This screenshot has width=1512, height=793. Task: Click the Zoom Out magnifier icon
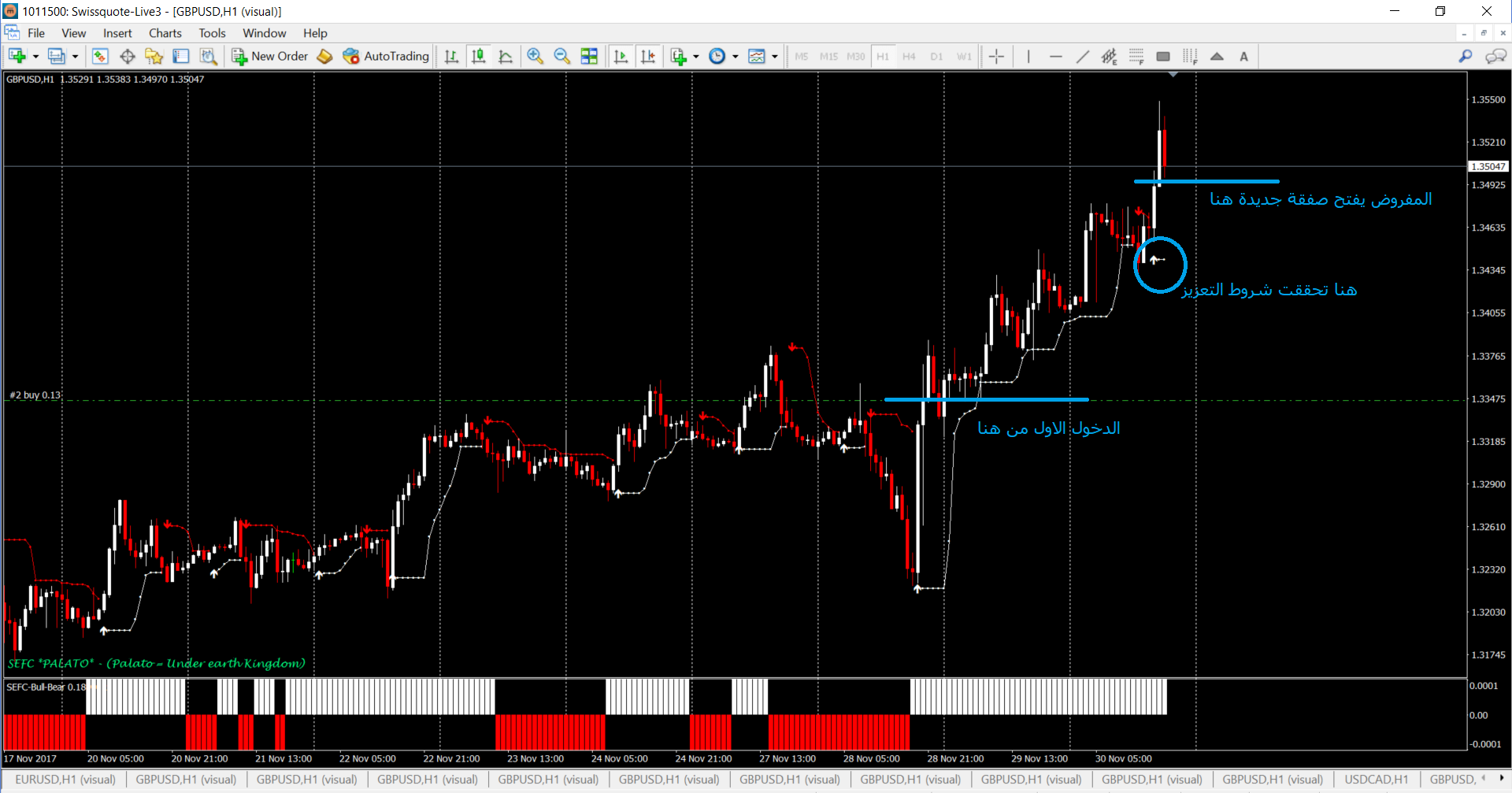pos(561,56)
